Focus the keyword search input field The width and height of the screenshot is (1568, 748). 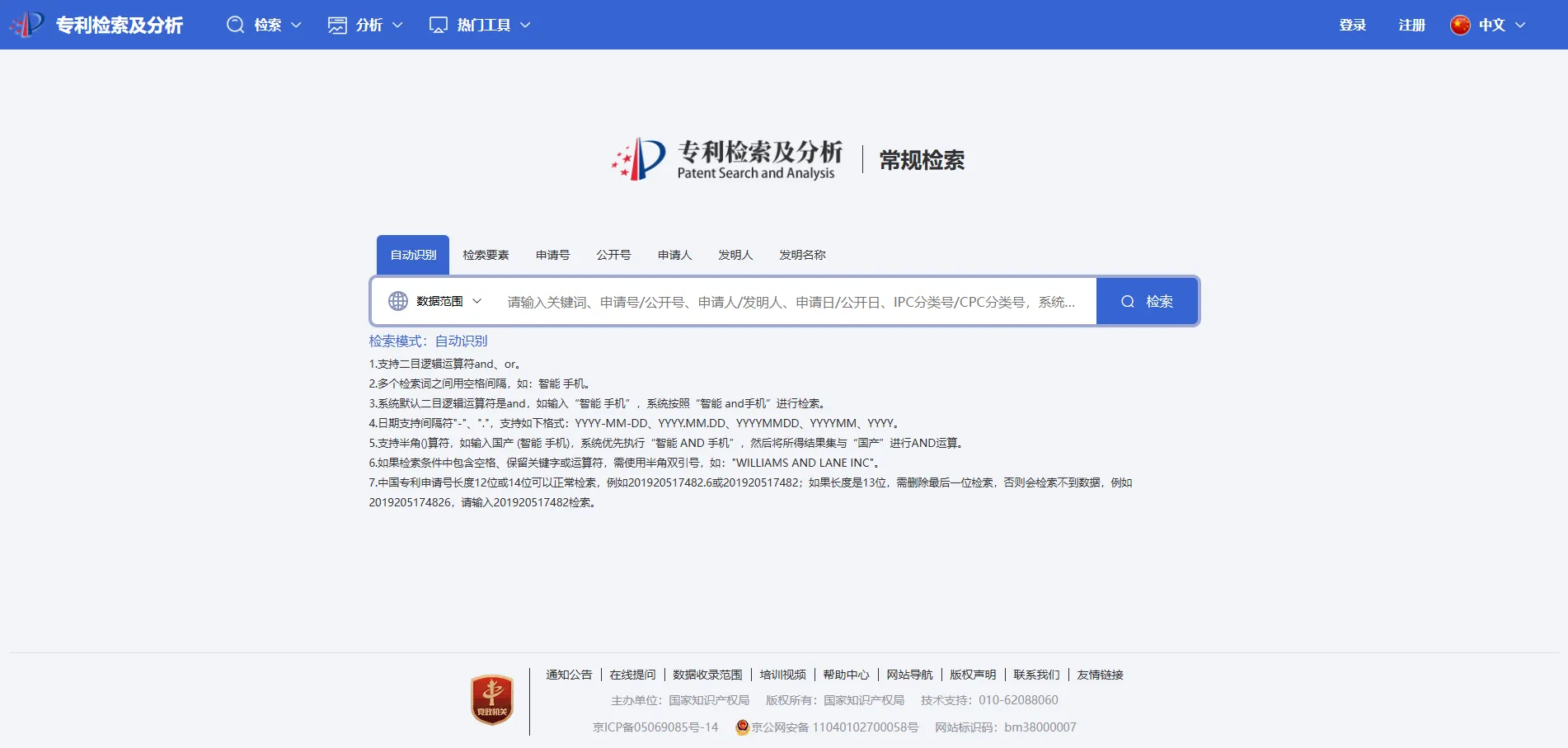791,302
